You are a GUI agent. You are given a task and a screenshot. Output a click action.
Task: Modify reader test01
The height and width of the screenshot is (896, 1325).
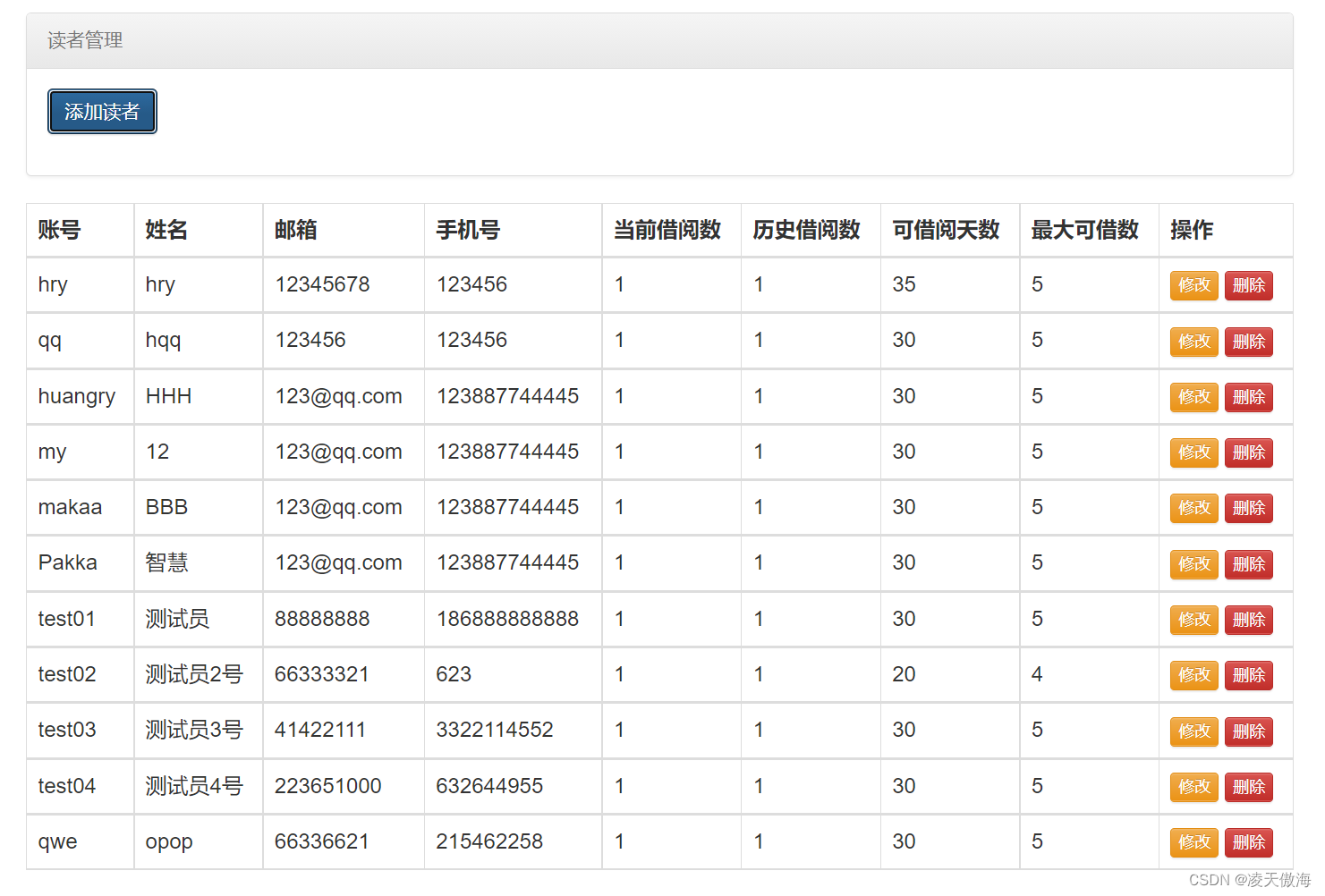tap(1194, 620)
